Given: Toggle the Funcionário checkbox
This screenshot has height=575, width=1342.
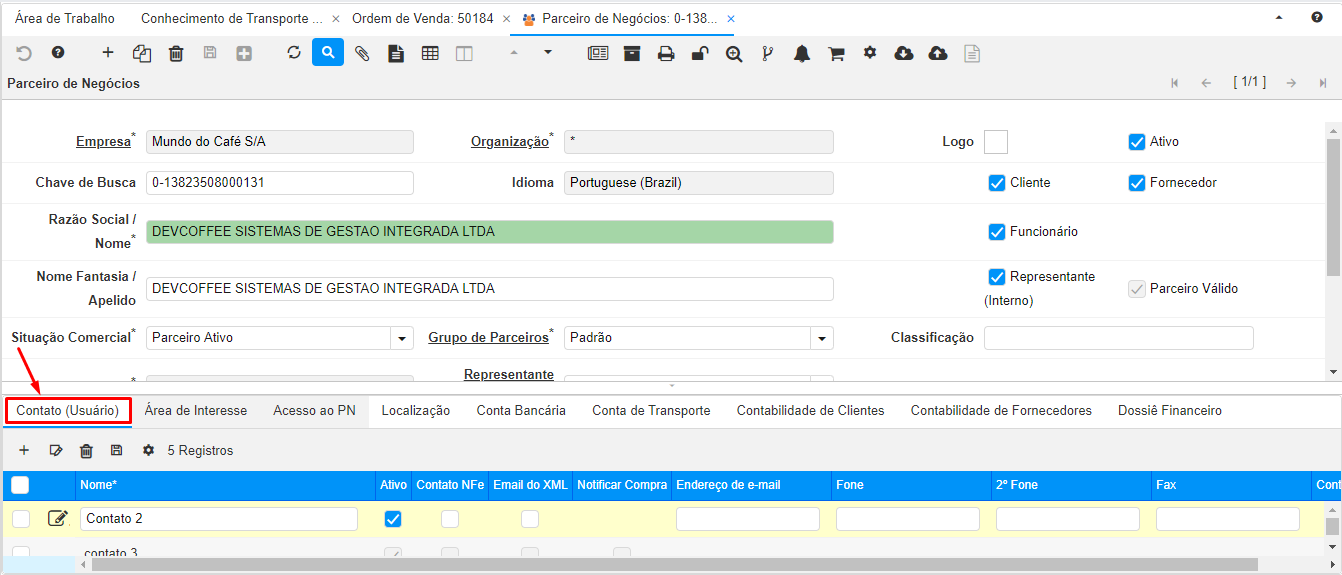Looking at the screenshot, I should pyautogui.click(x=996, y=232).
